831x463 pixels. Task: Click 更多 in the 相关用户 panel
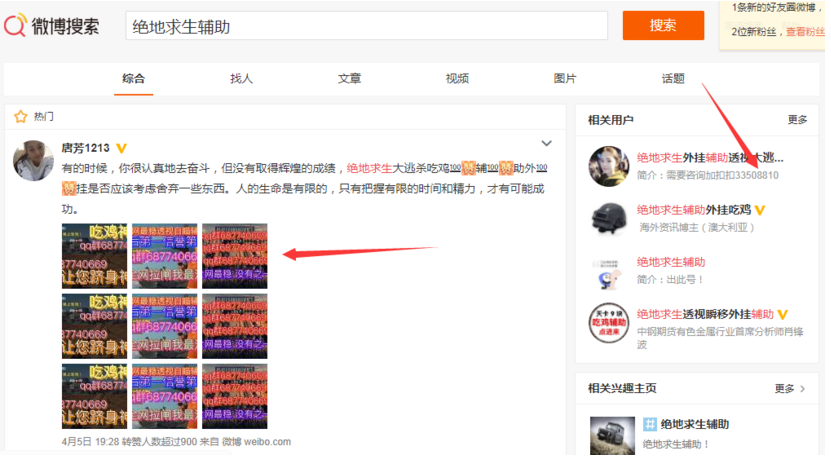[x=797, y=120]
